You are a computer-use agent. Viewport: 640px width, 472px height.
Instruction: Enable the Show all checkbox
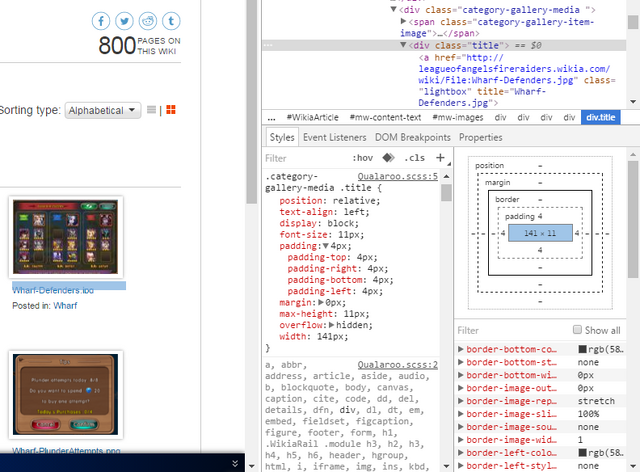(x=577, y=330)
